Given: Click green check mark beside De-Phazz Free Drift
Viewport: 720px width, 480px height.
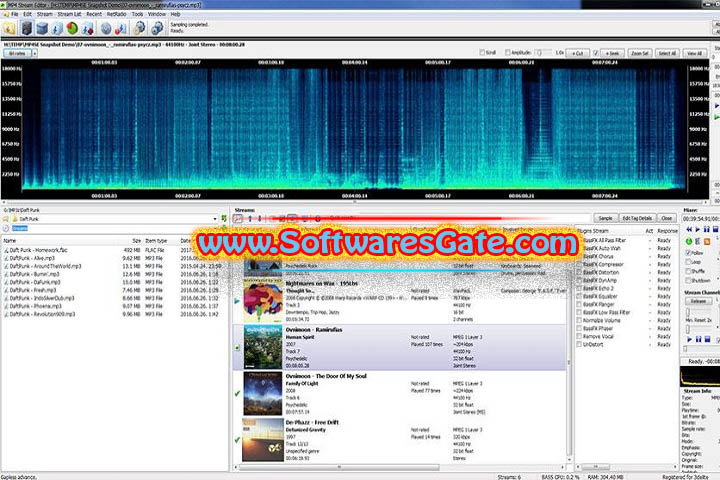Looking at the screenshot, I should pyautogui.click(x=237, y=440).
